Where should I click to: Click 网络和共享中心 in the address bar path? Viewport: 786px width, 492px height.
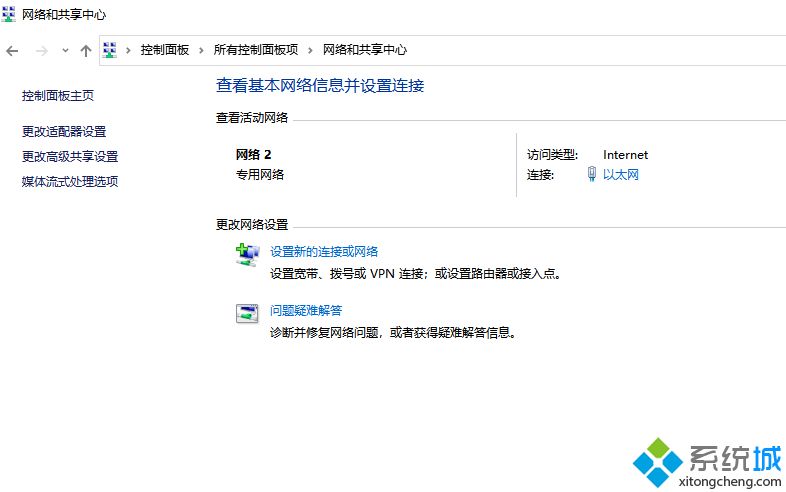364,50
